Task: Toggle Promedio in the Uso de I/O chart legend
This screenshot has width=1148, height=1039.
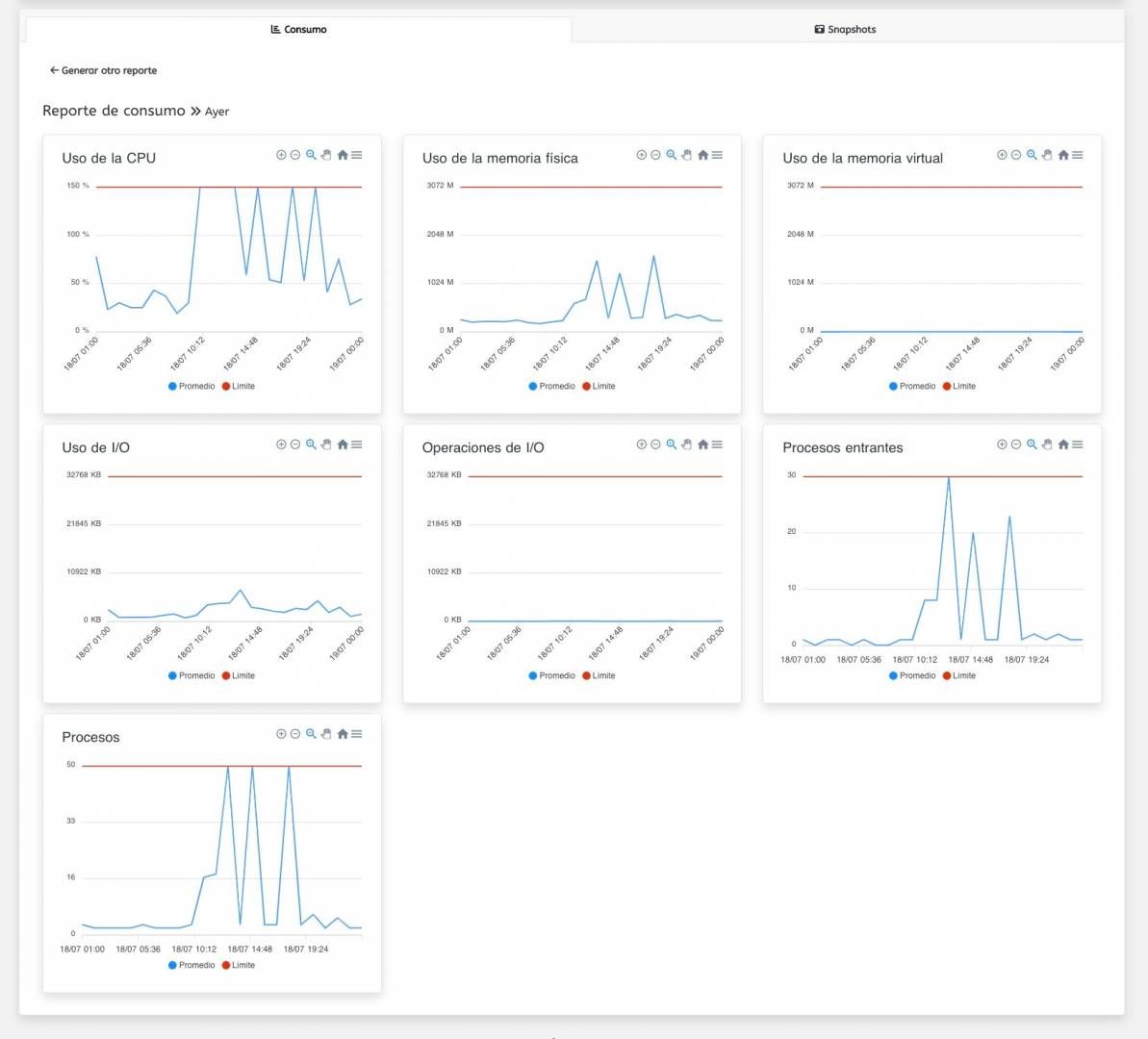Action: point(191,675)
